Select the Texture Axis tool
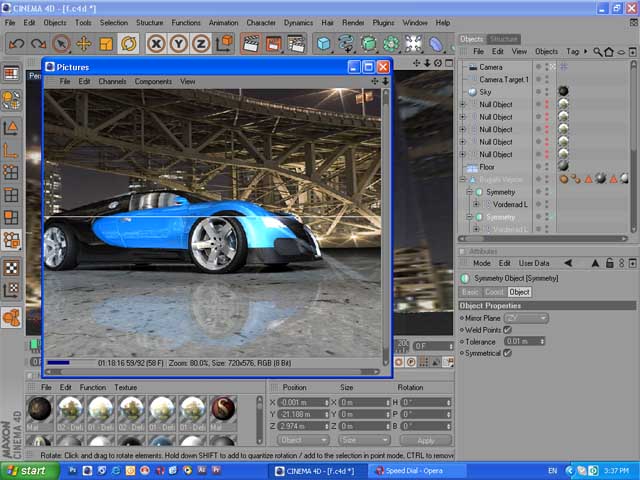 [x=11, y=290]
